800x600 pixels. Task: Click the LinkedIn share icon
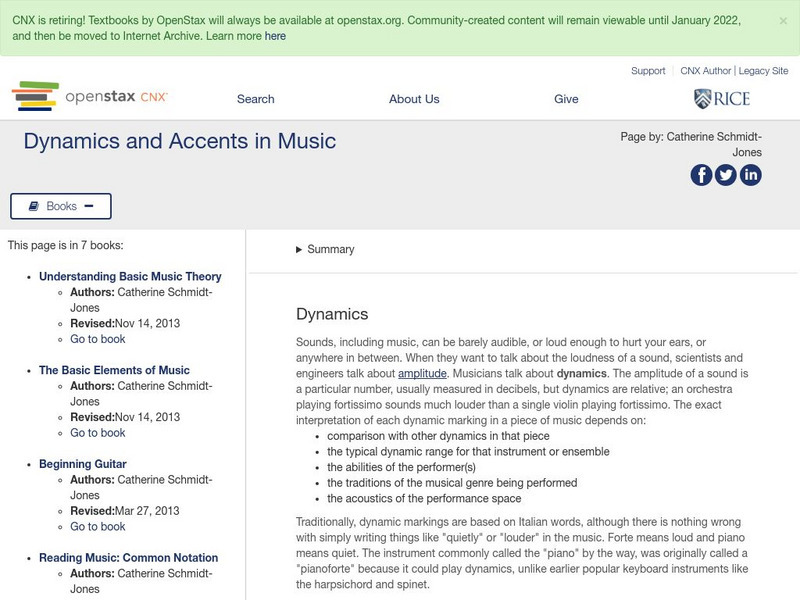click(x=751, y=176)
